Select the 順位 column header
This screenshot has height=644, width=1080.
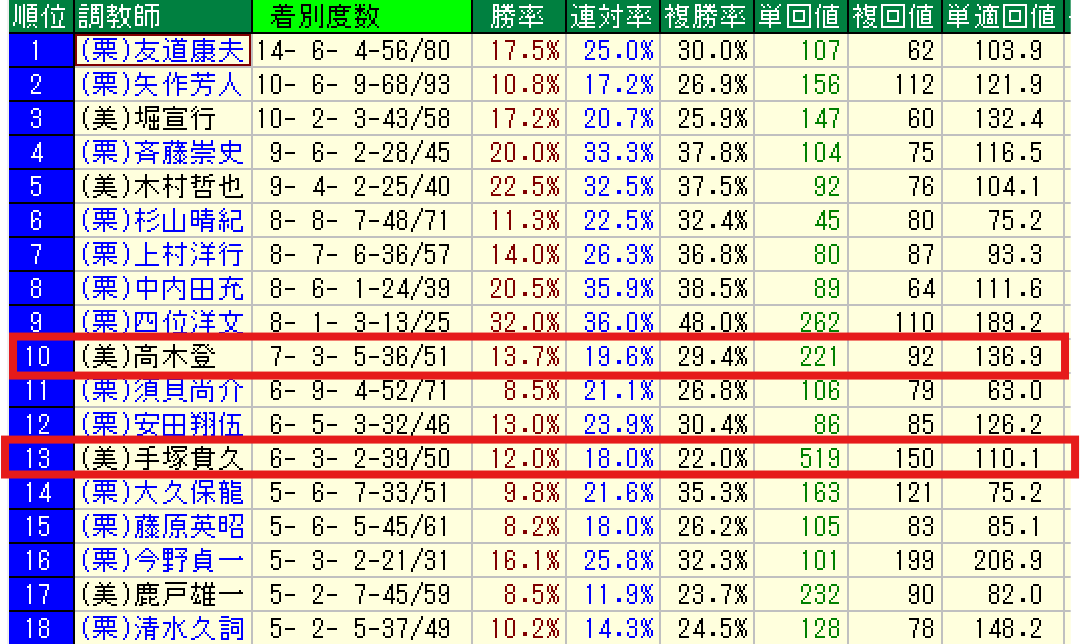pos(38,16)
